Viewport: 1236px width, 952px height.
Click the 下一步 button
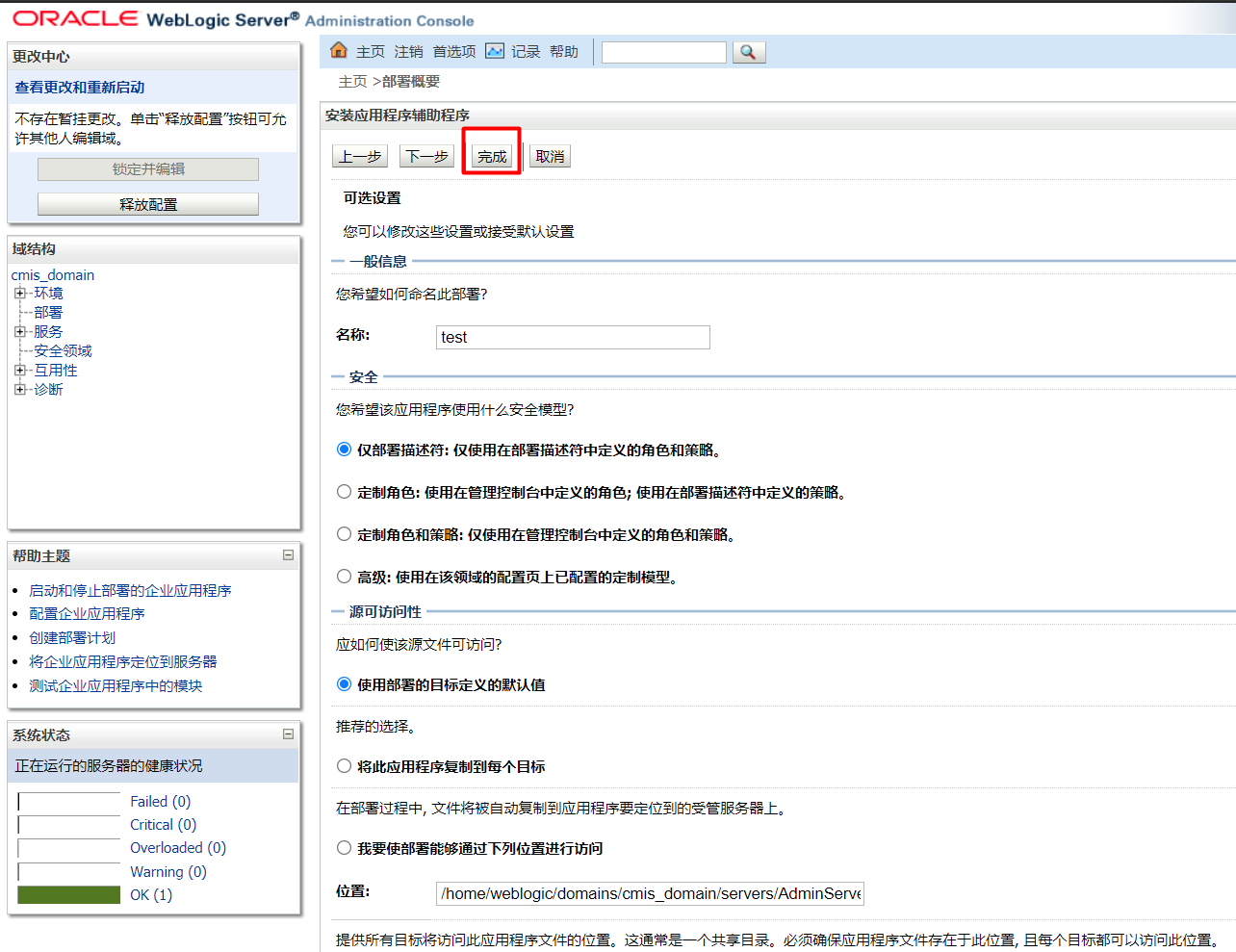(x=426, y=156)
